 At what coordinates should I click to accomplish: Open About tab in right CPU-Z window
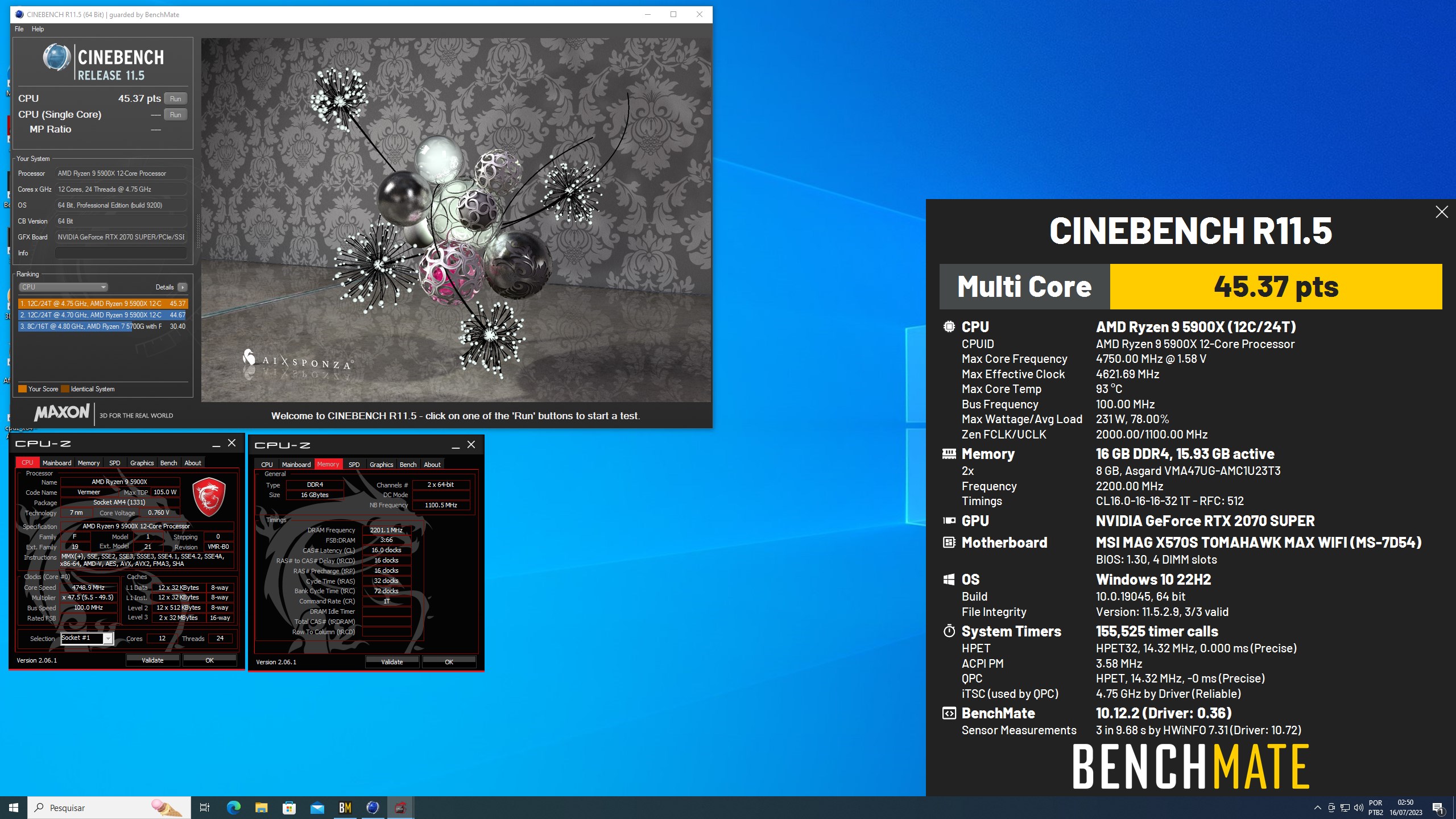tap(432, 465)
